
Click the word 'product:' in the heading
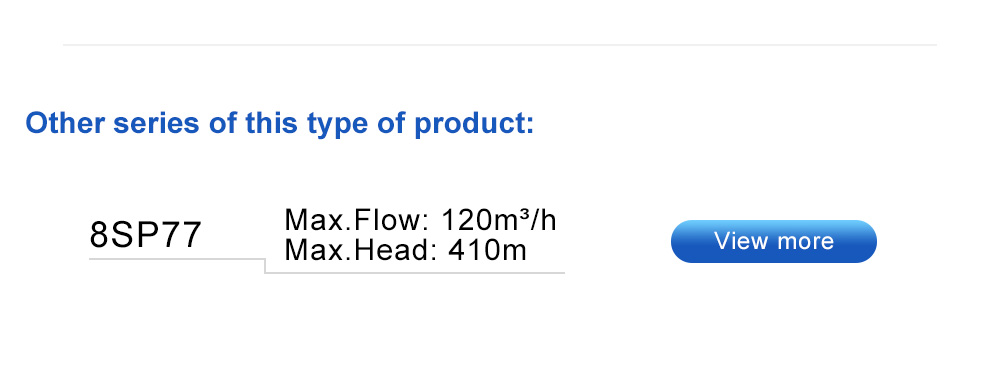(x=474, y=123)
